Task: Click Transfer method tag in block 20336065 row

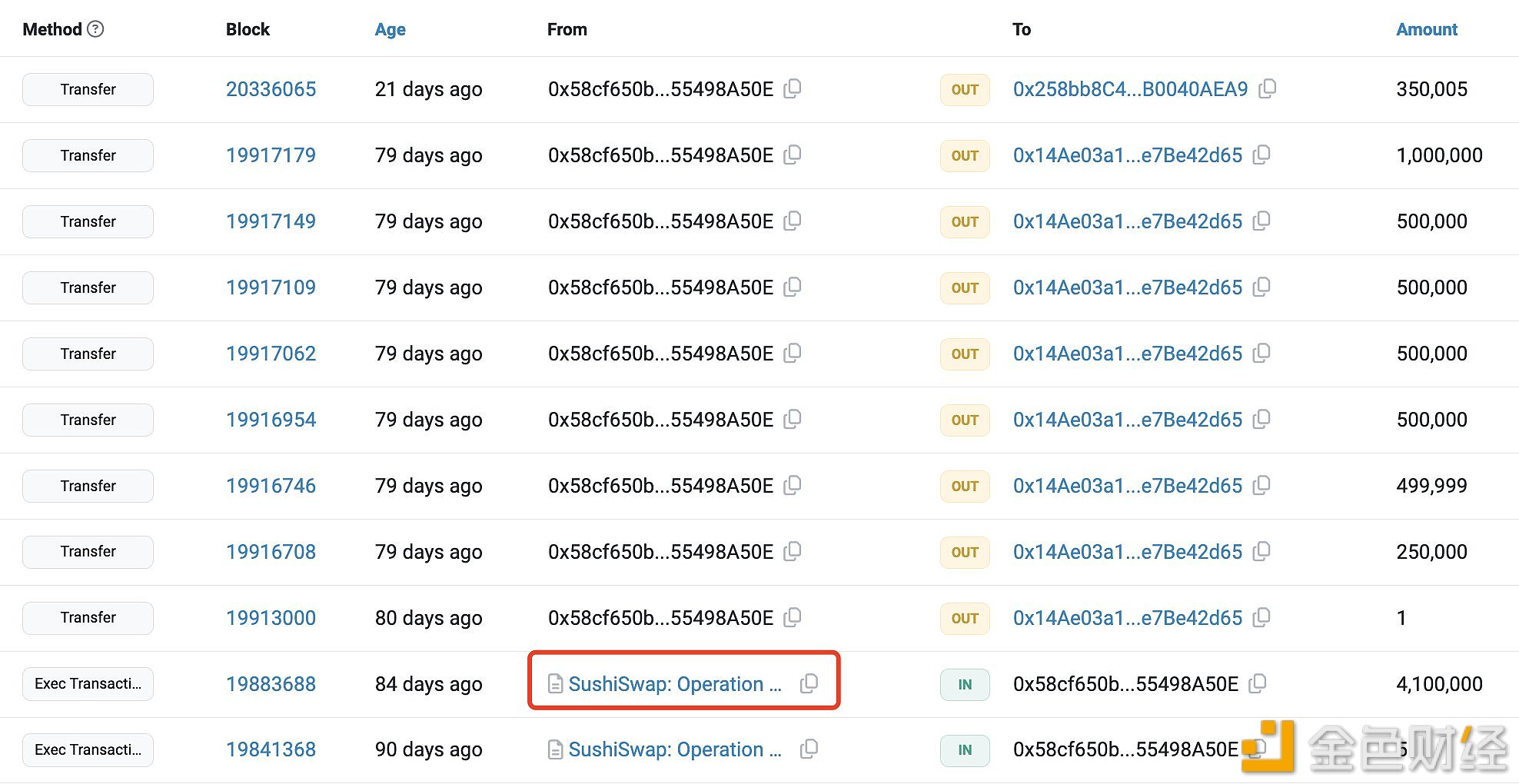Action: click(x=88, y=89)
